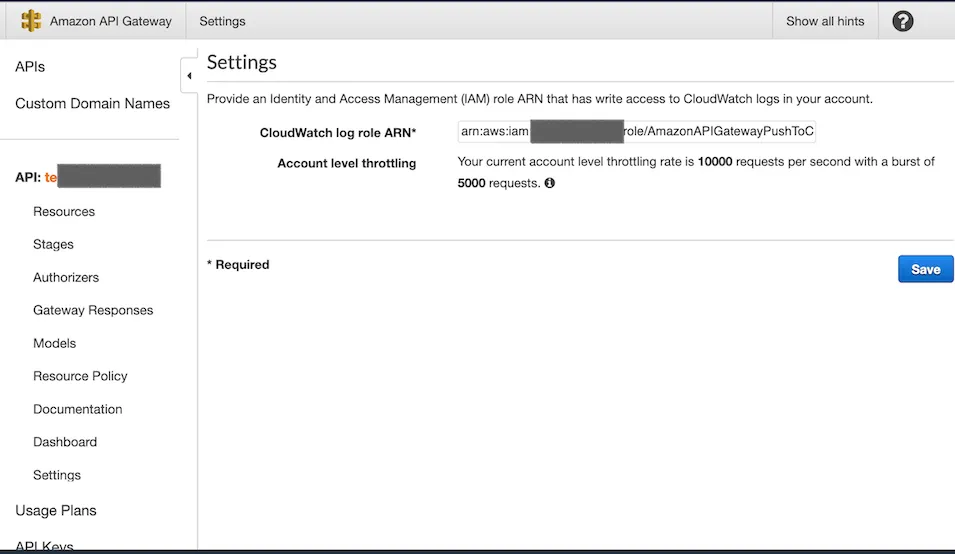
Task: Select the API name entry in sidebar
Action: (x=88, y=177)
